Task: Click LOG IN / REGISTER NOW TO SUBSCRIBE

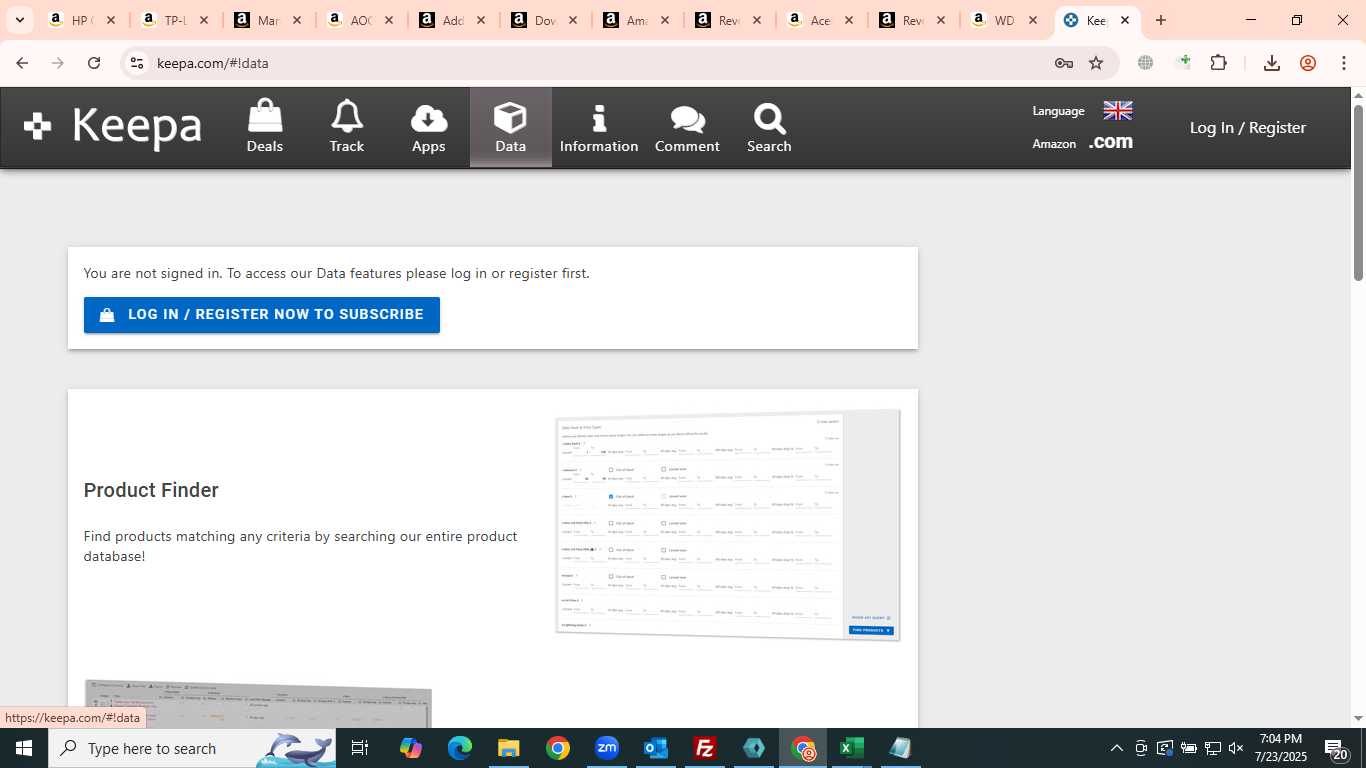Action: pyautogui.click(x=262, y=315)
